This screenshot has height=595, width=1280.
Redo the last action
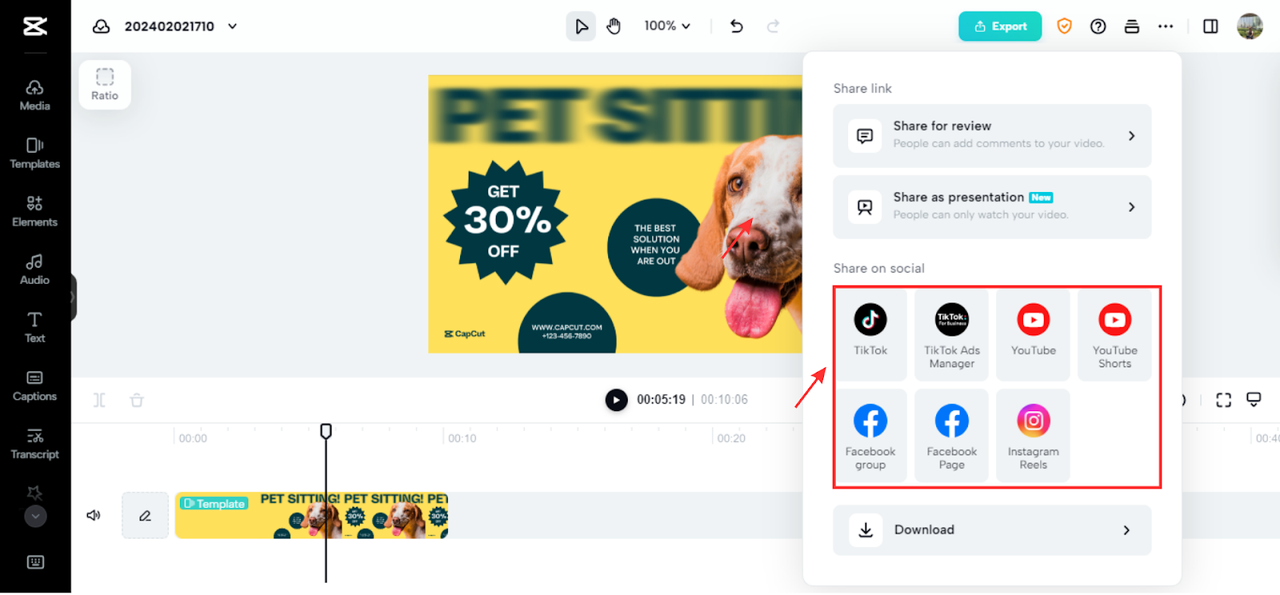(x=773, y=26)
